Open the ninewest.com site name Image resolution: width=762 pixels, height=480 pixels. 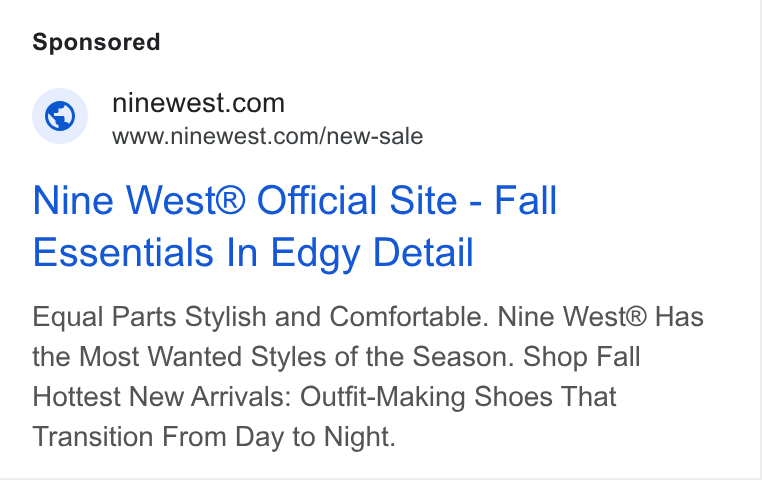(198, 103)
